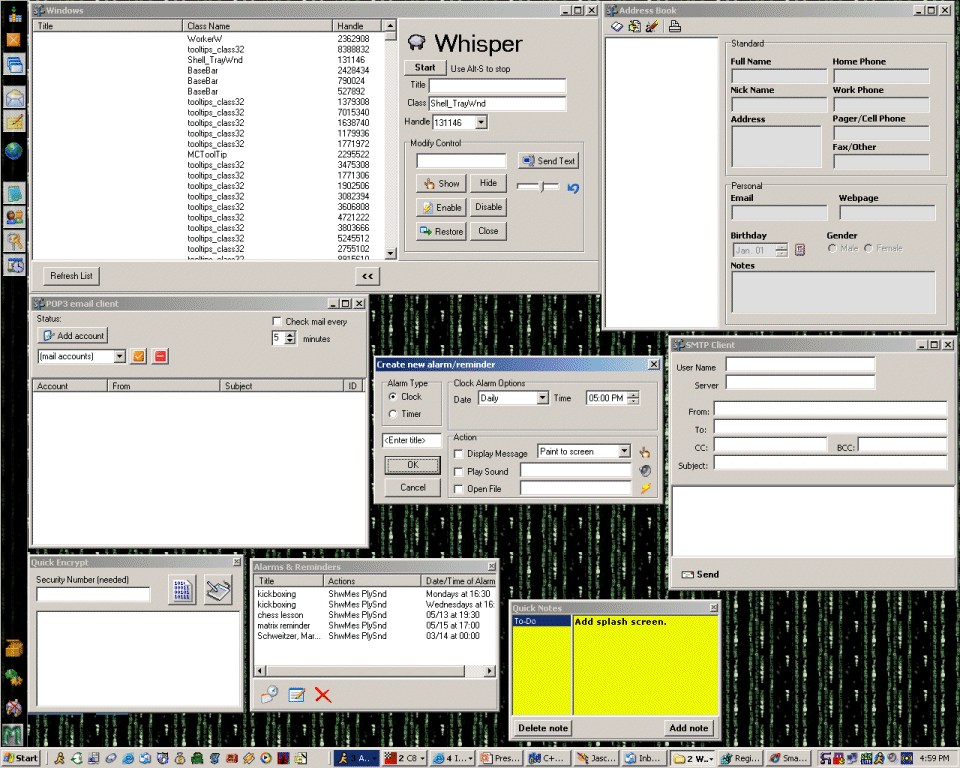Enable the Display Message checkbox
This screenshot has height=768, width=960.
[458, 454]
